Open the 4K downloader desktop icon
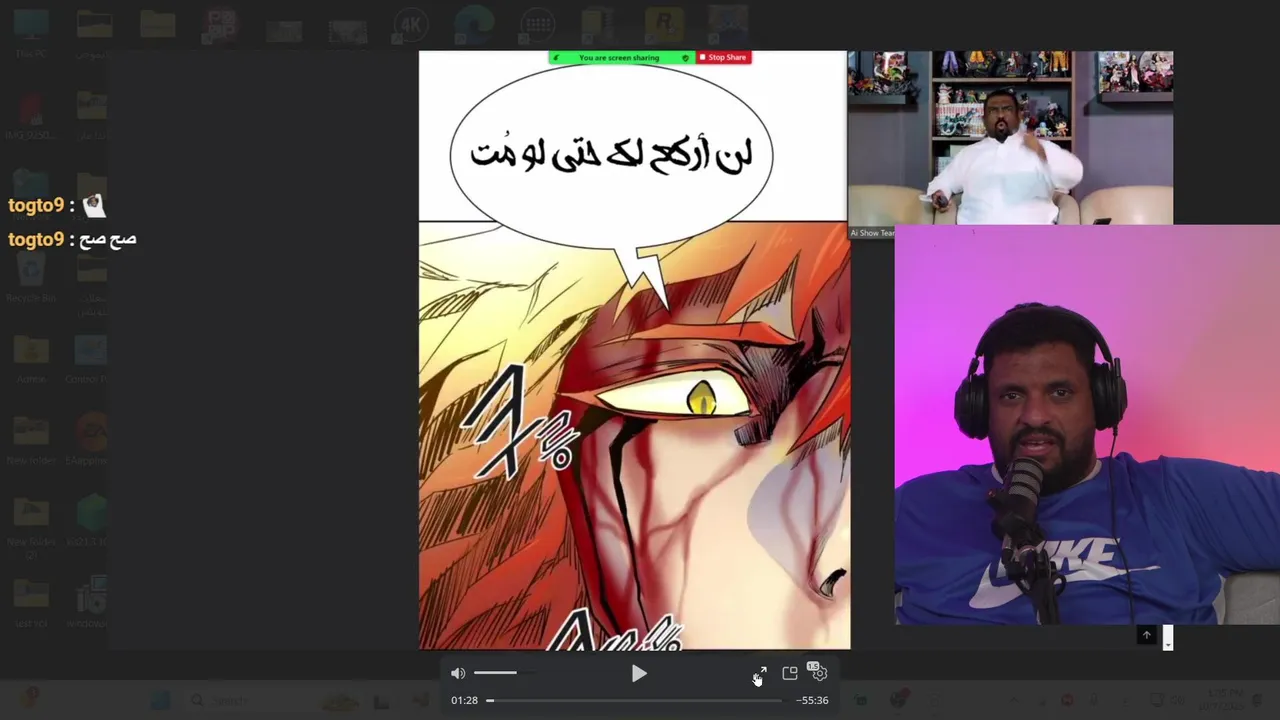The width and height of the screenshot is (1280, 720). 411,26
